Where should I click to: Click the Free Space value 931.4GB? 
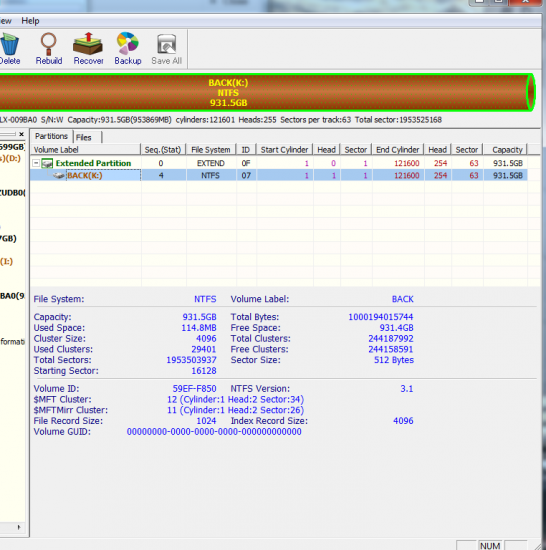(x=396, y=328)
